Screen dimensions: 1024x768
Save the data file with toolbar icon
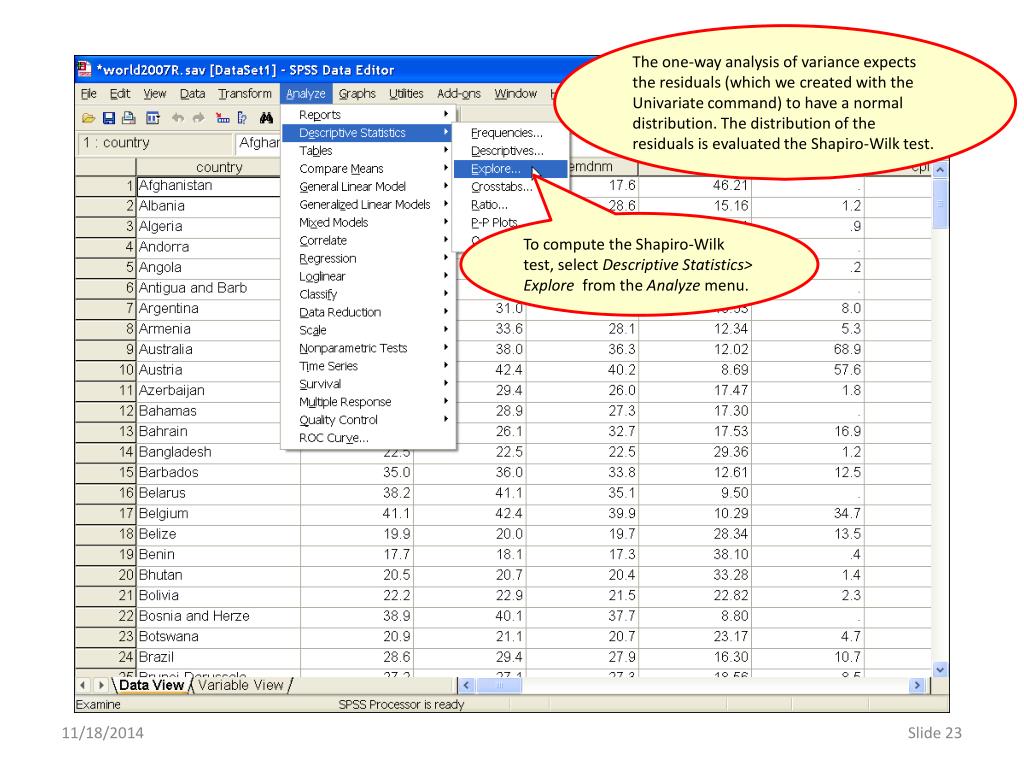[x=108, y=118]
